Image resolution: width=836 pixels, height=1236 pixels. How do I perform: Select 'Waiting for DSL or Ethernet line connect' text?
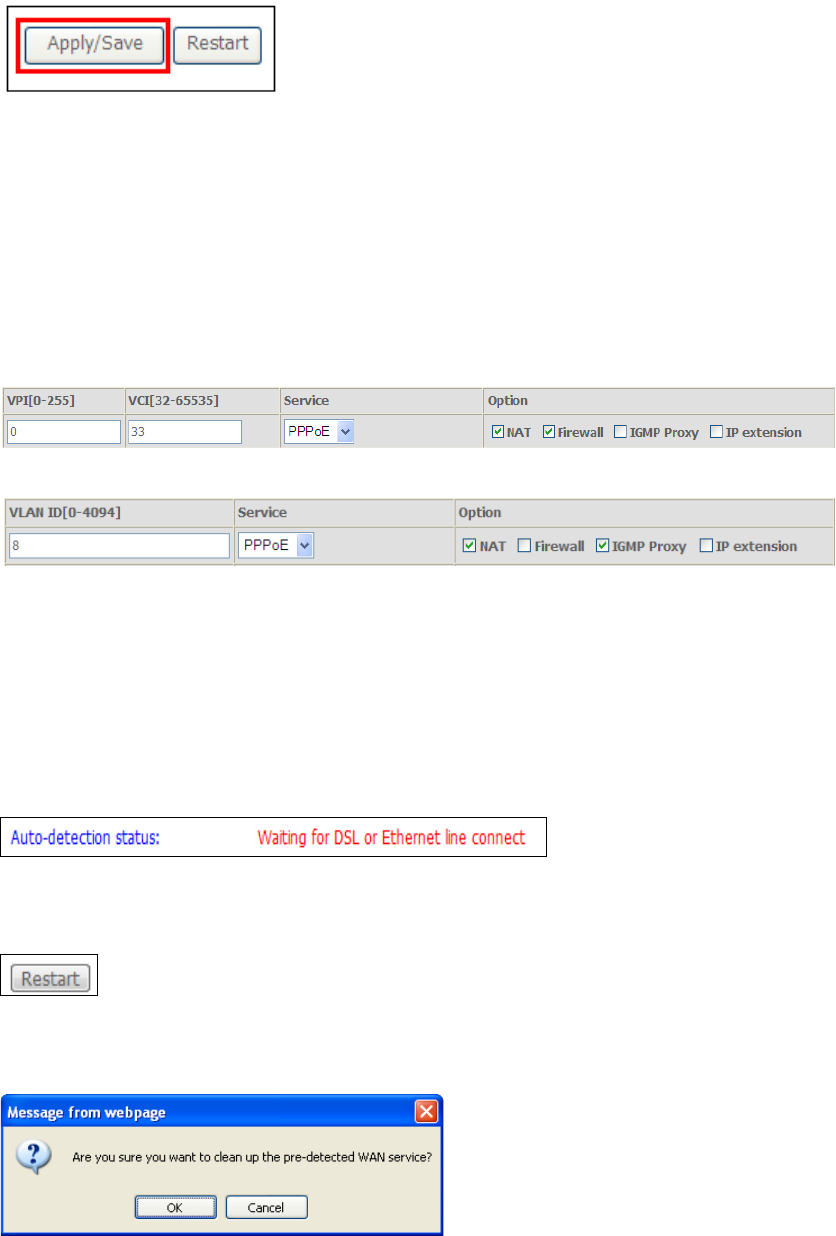391,838
